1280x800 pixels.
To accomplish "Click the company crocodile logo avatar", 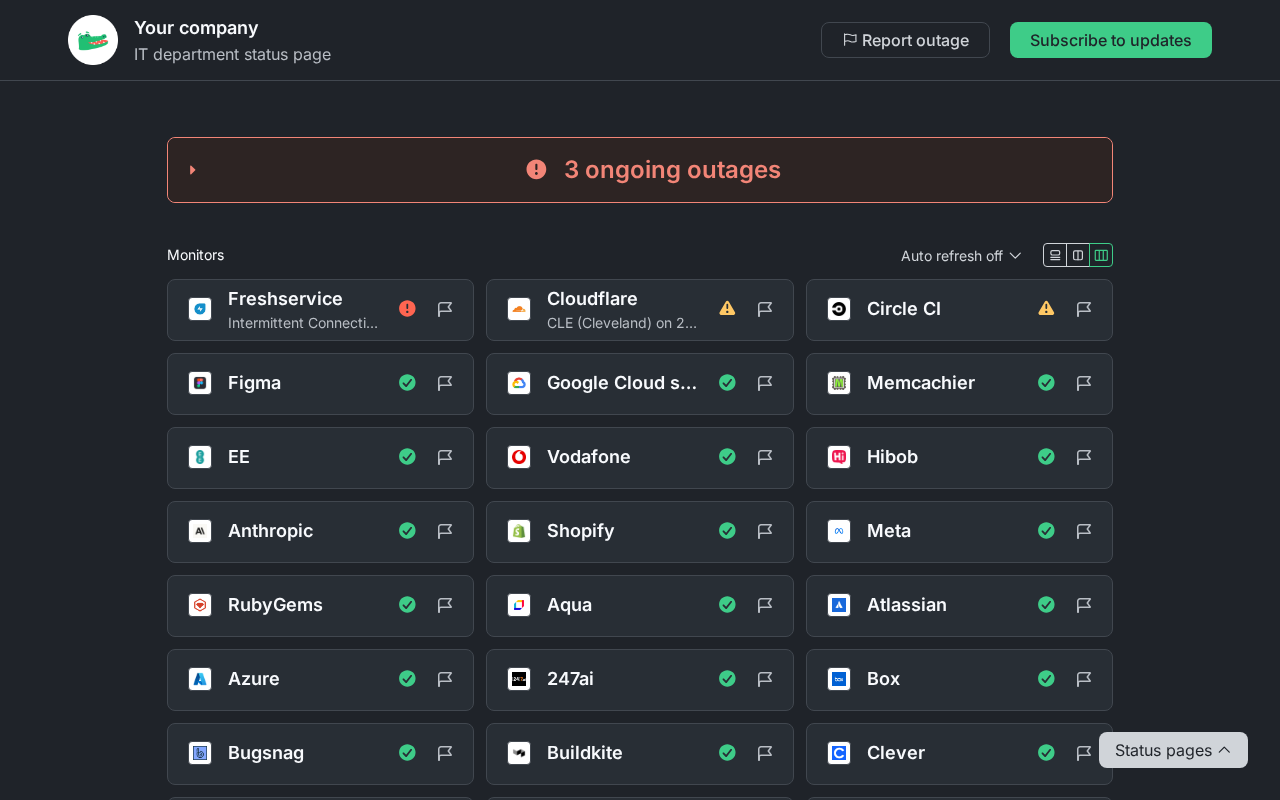I will point(93,40).
